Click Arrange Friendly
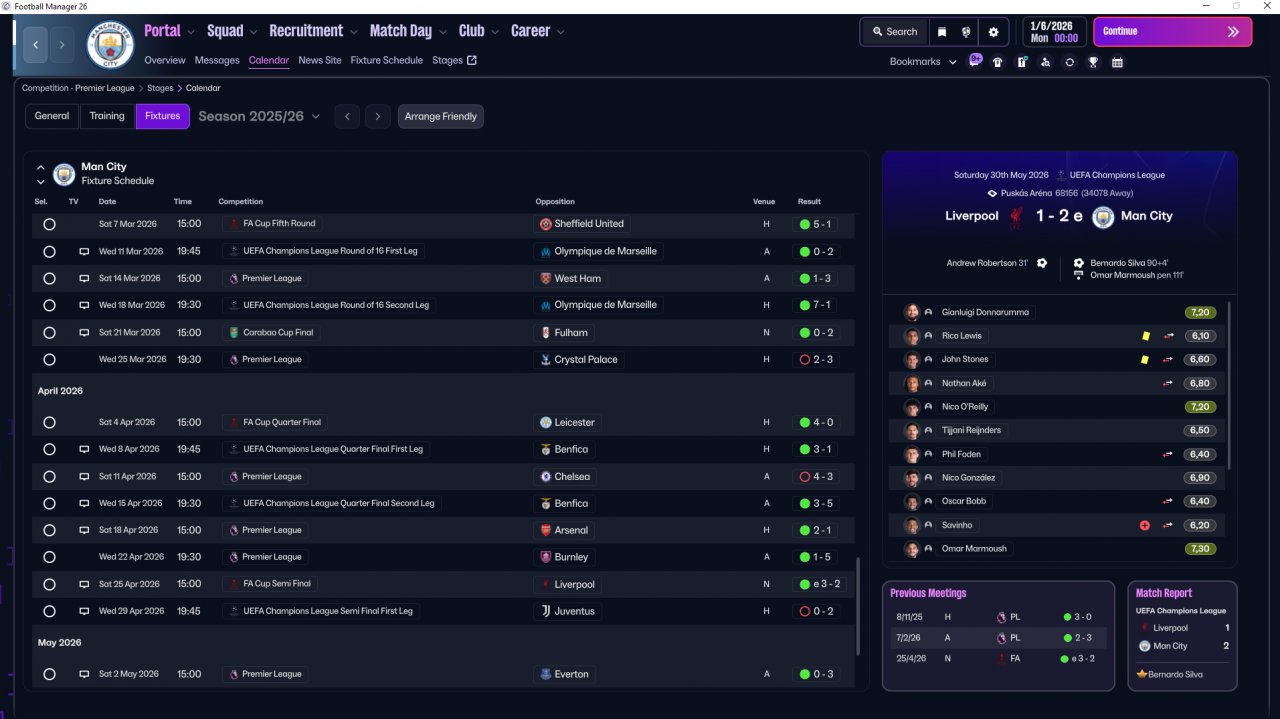 pos(441,116)
